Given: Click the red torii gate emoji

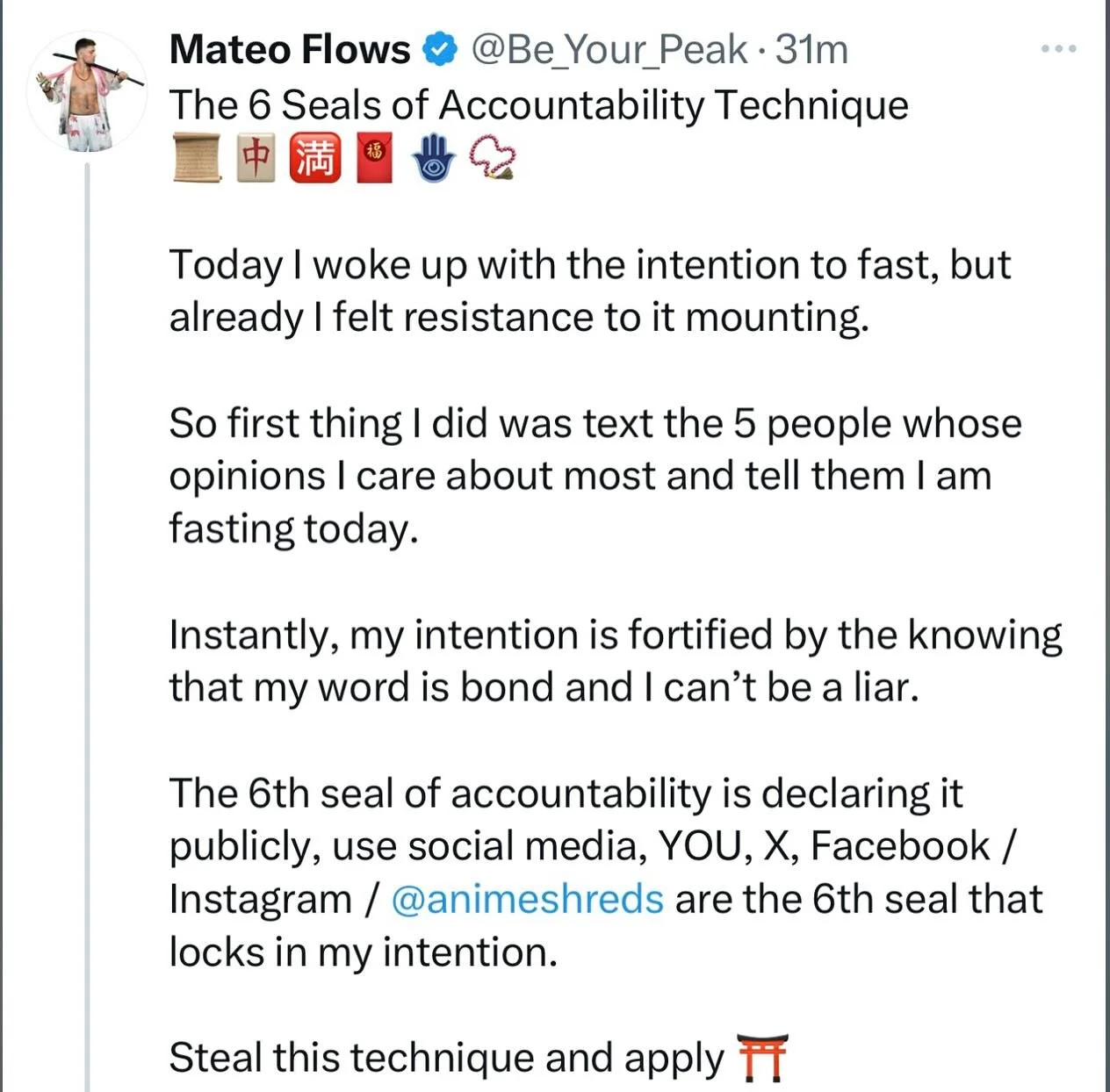Looking at the screenshot, I should pyautogui.click(x=761, y=1059).
